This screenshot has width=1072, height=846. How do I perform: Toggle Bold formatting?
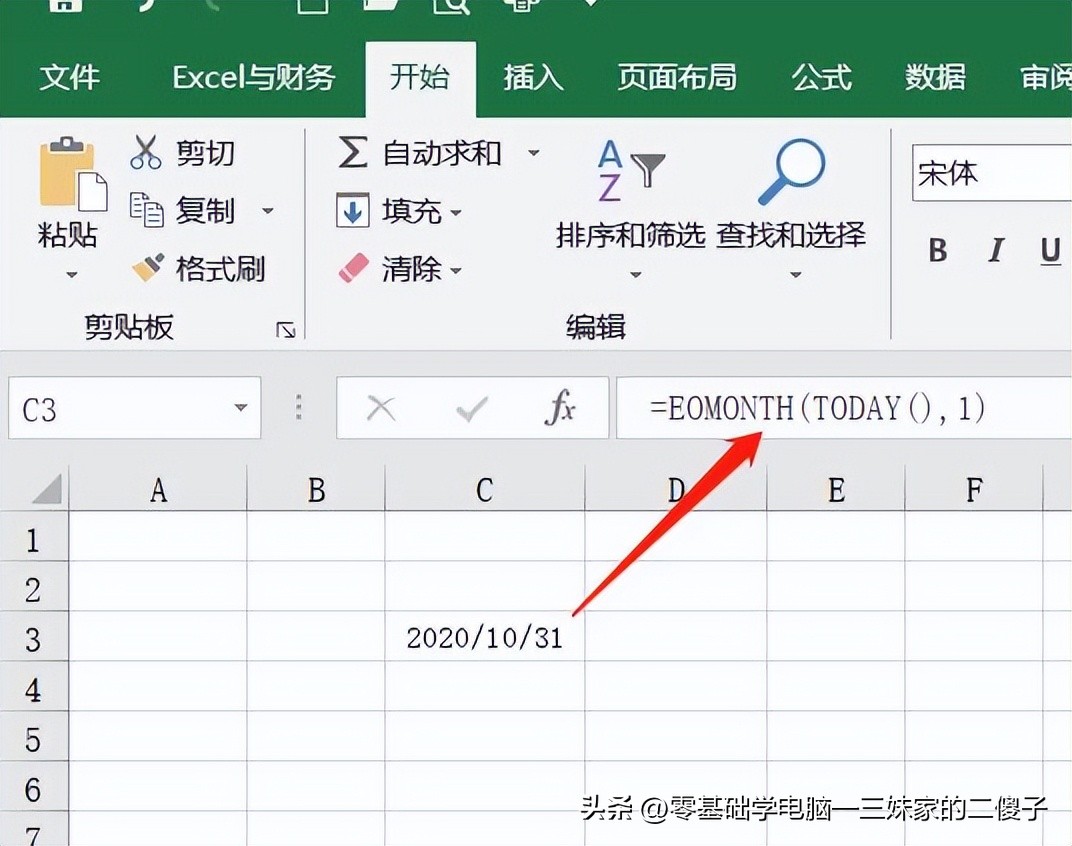pyautogui.click(x=937, y=250)
